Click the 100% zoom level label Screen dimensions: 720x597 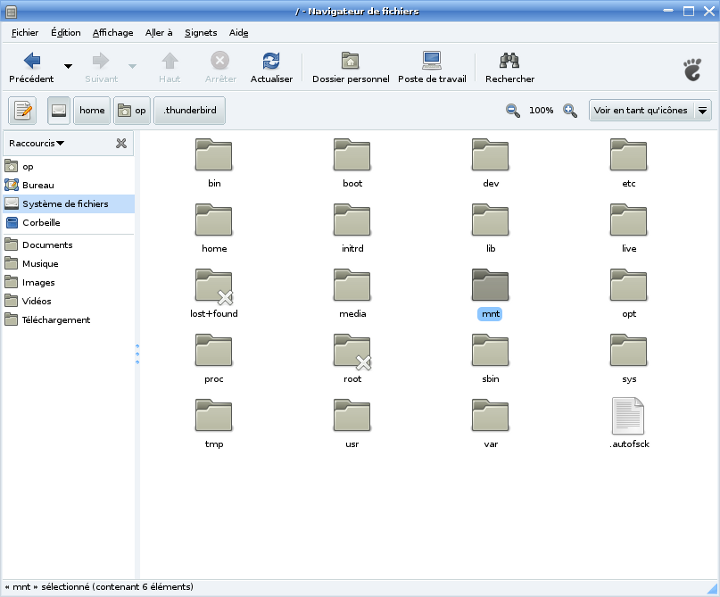coord(541,111)
